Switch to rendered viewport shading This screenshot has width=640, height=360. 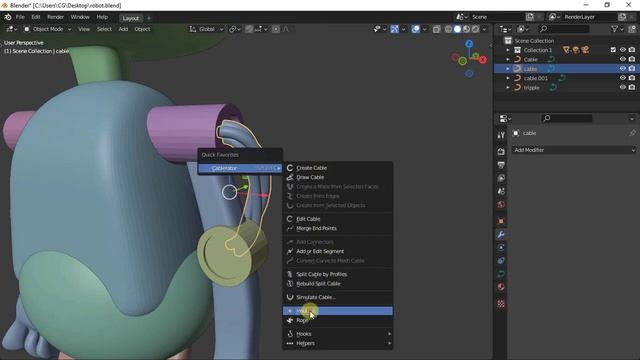[x=476, y=29]
